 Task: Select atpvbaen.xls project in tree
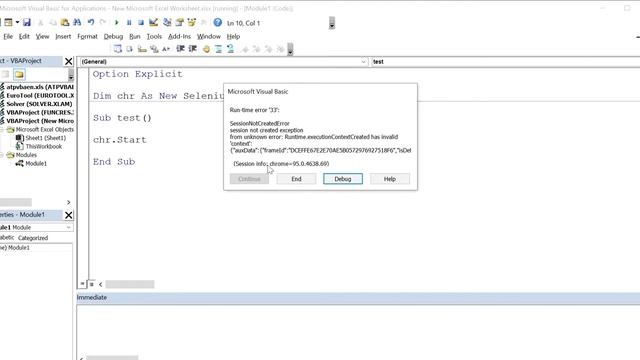(x=40, y=87)
